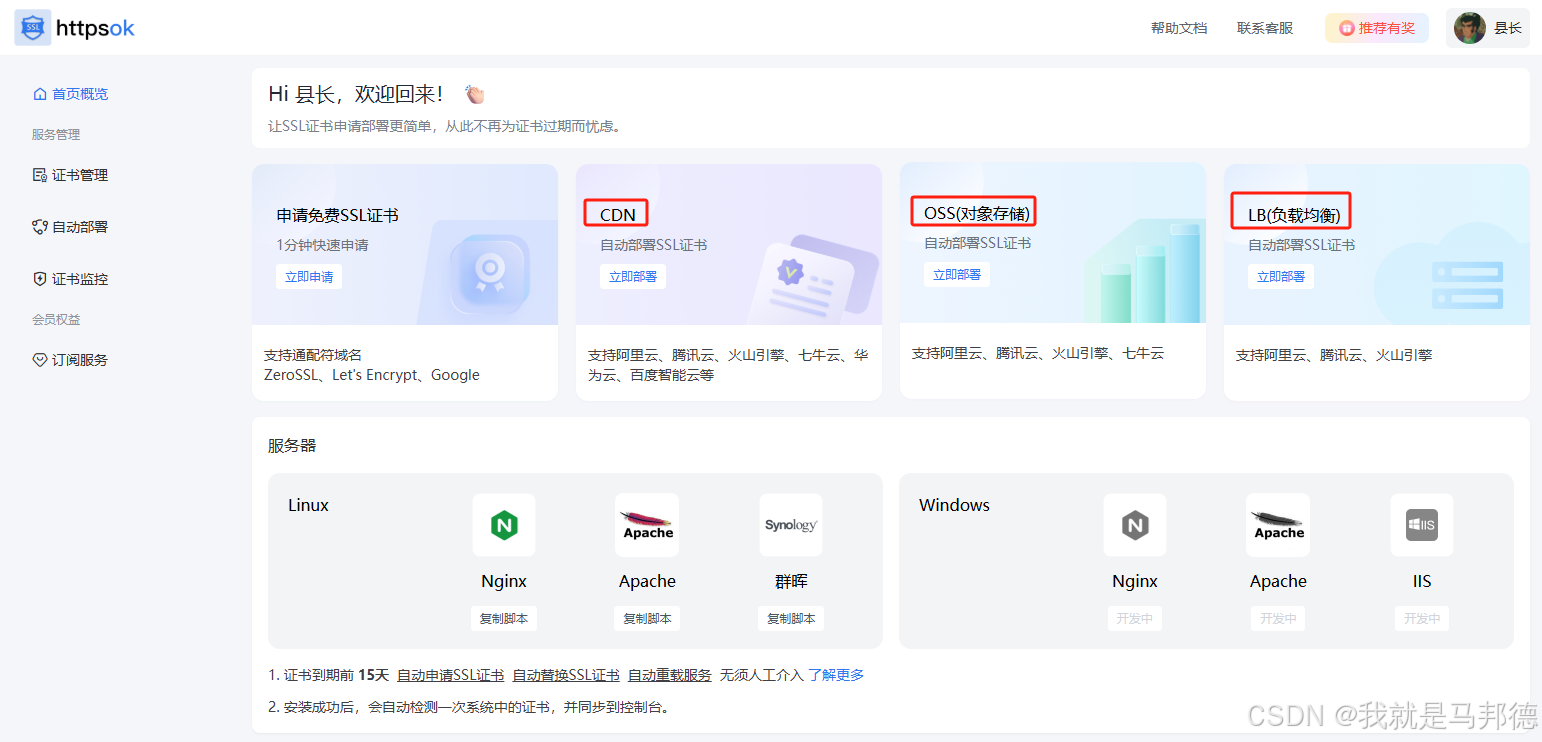Open 首页概览 via the home icon
This screenshot has width=1542, height=742.
[x=40, y=93]
